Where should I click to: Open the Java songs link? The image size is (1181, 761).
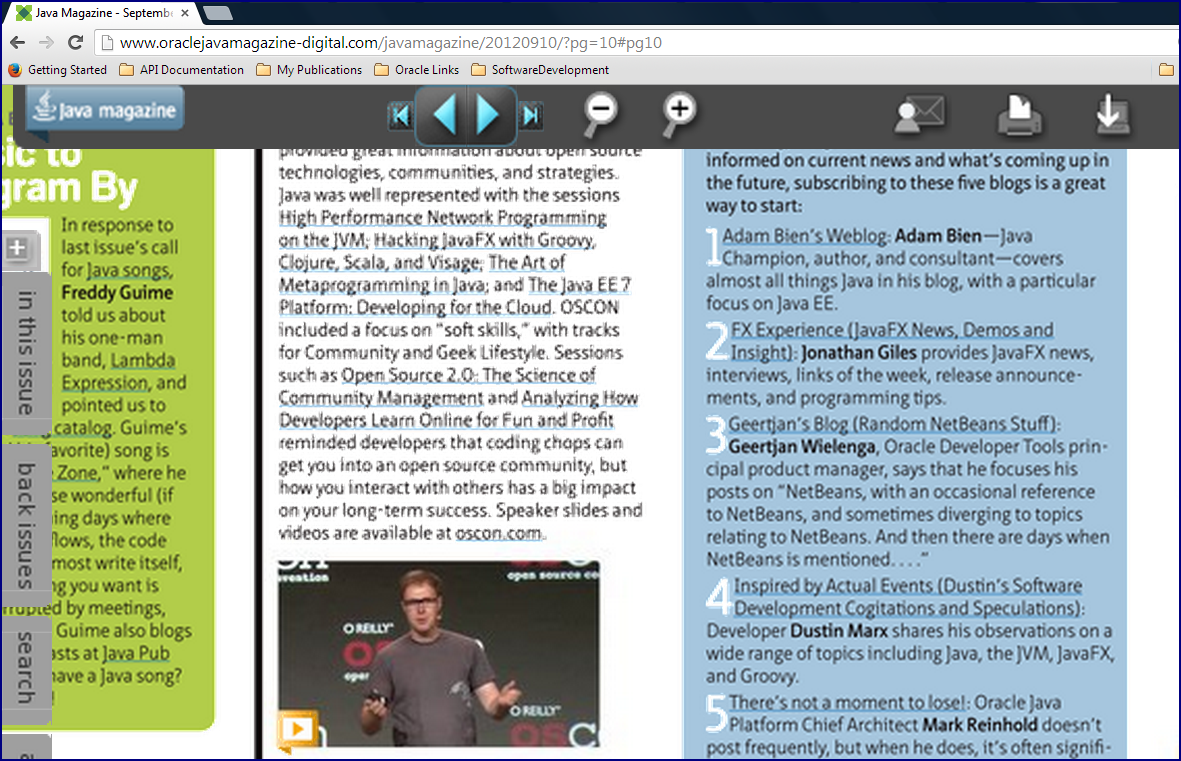click(x=129, y=270)
